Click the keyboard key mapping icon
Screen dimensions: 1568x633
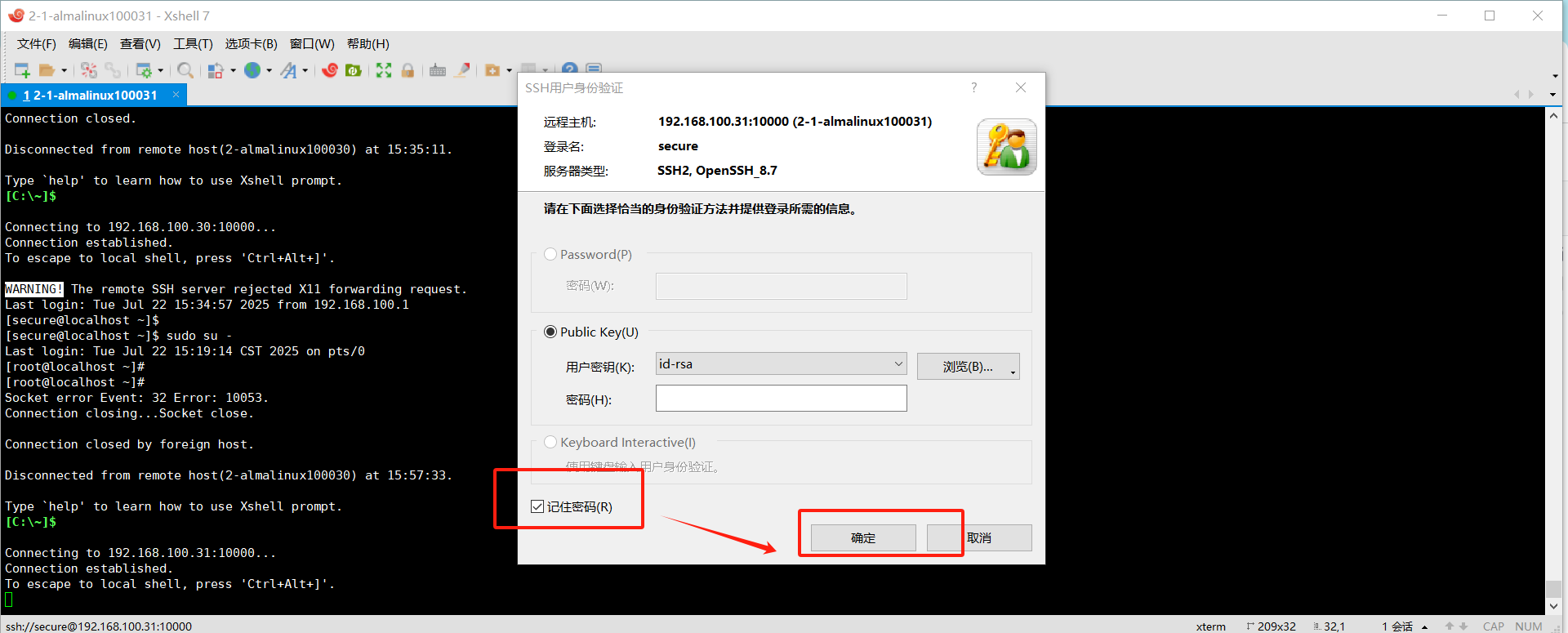pos(438,70)
